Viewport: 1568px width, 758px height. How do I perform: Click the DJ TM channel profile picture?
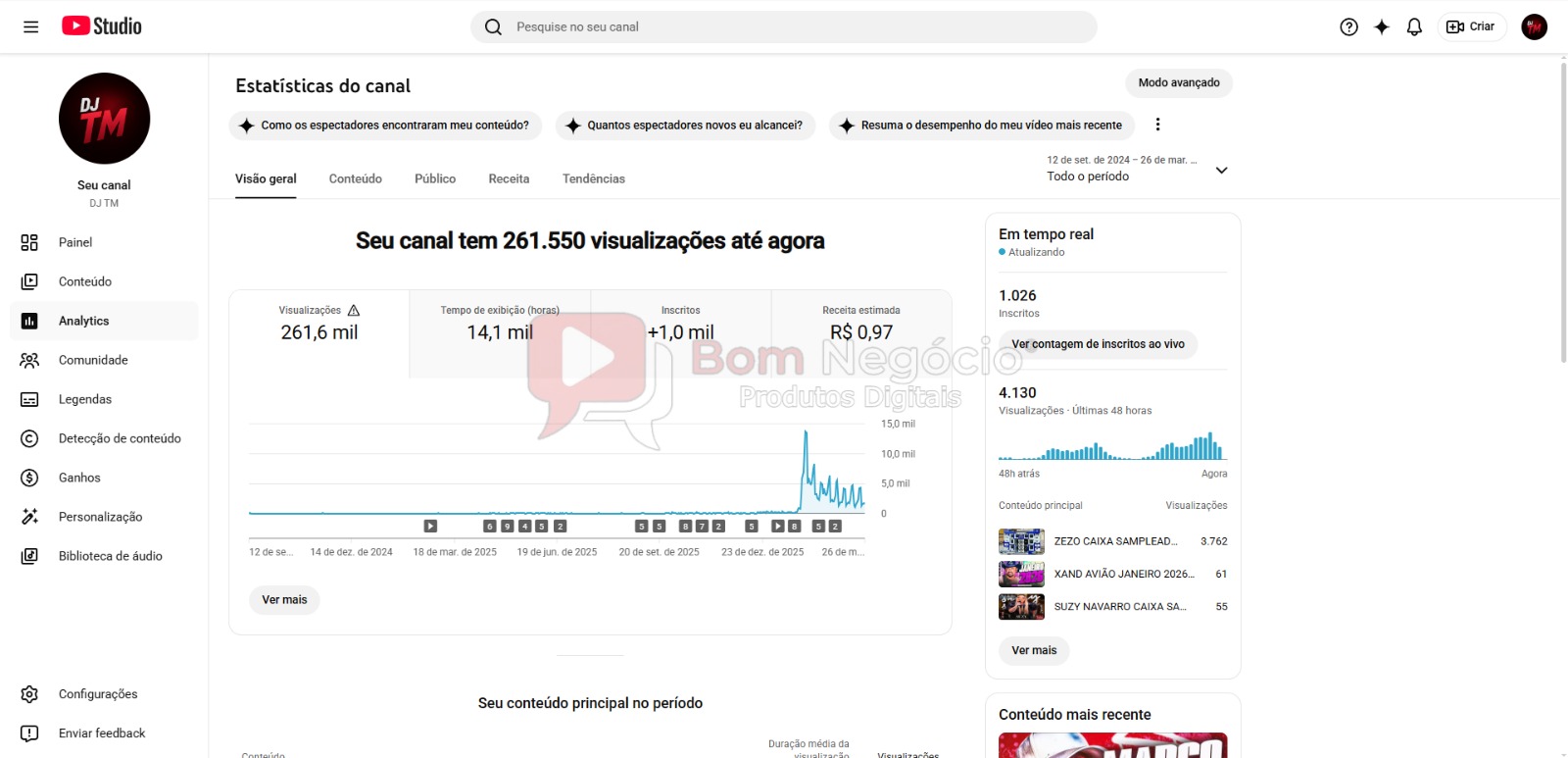pyautogui.click(x=104, y=119)
